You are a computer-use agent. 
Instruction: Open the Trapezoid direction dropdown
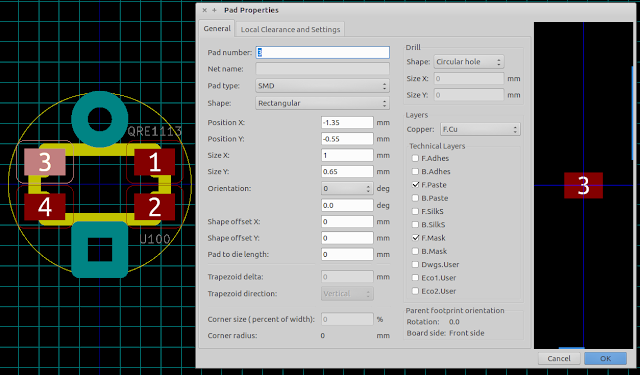coord(347,293)
